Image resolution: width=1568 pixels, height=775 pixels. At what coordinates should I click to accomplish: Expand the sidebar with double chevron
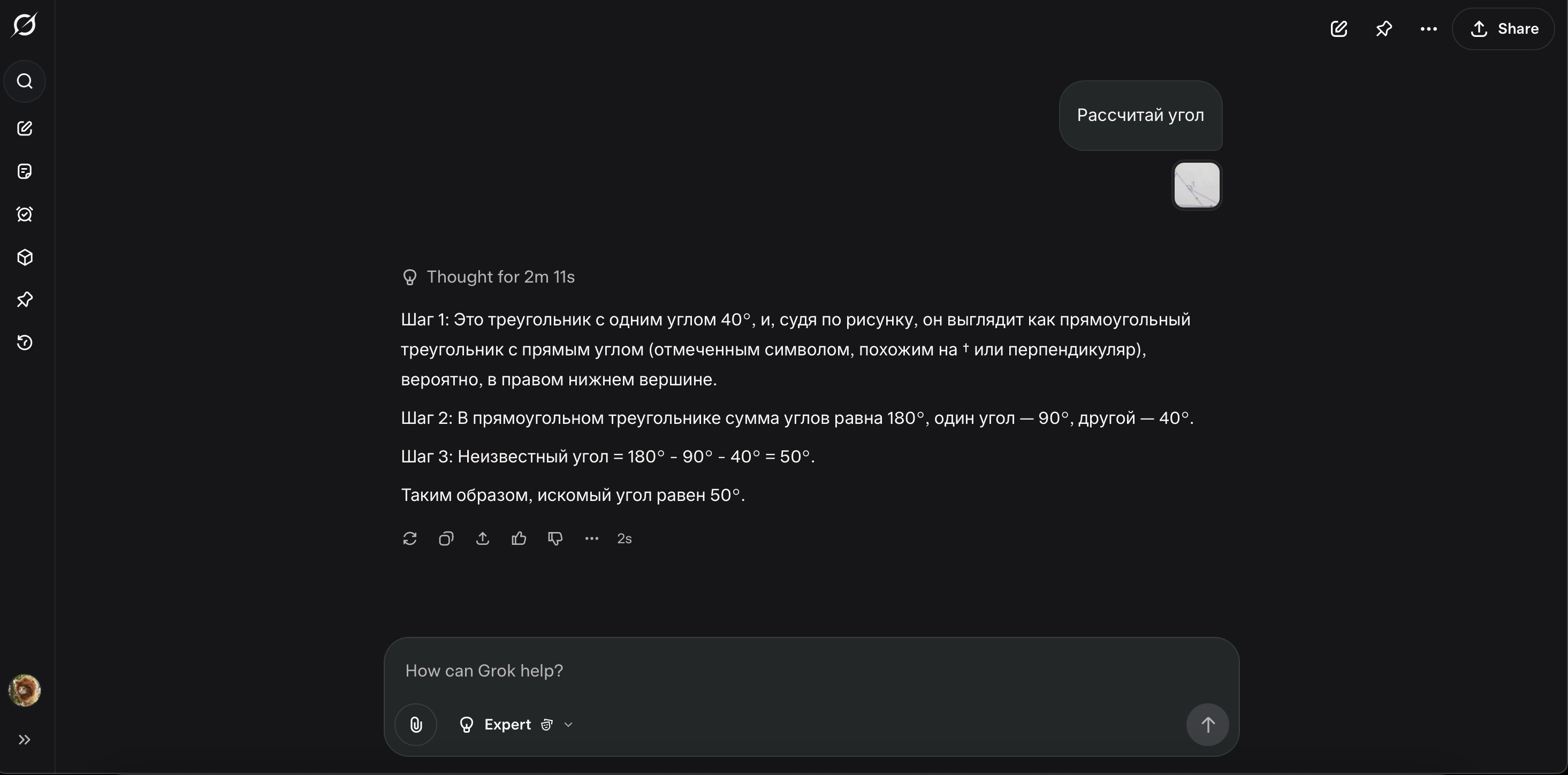coord(24,740)
